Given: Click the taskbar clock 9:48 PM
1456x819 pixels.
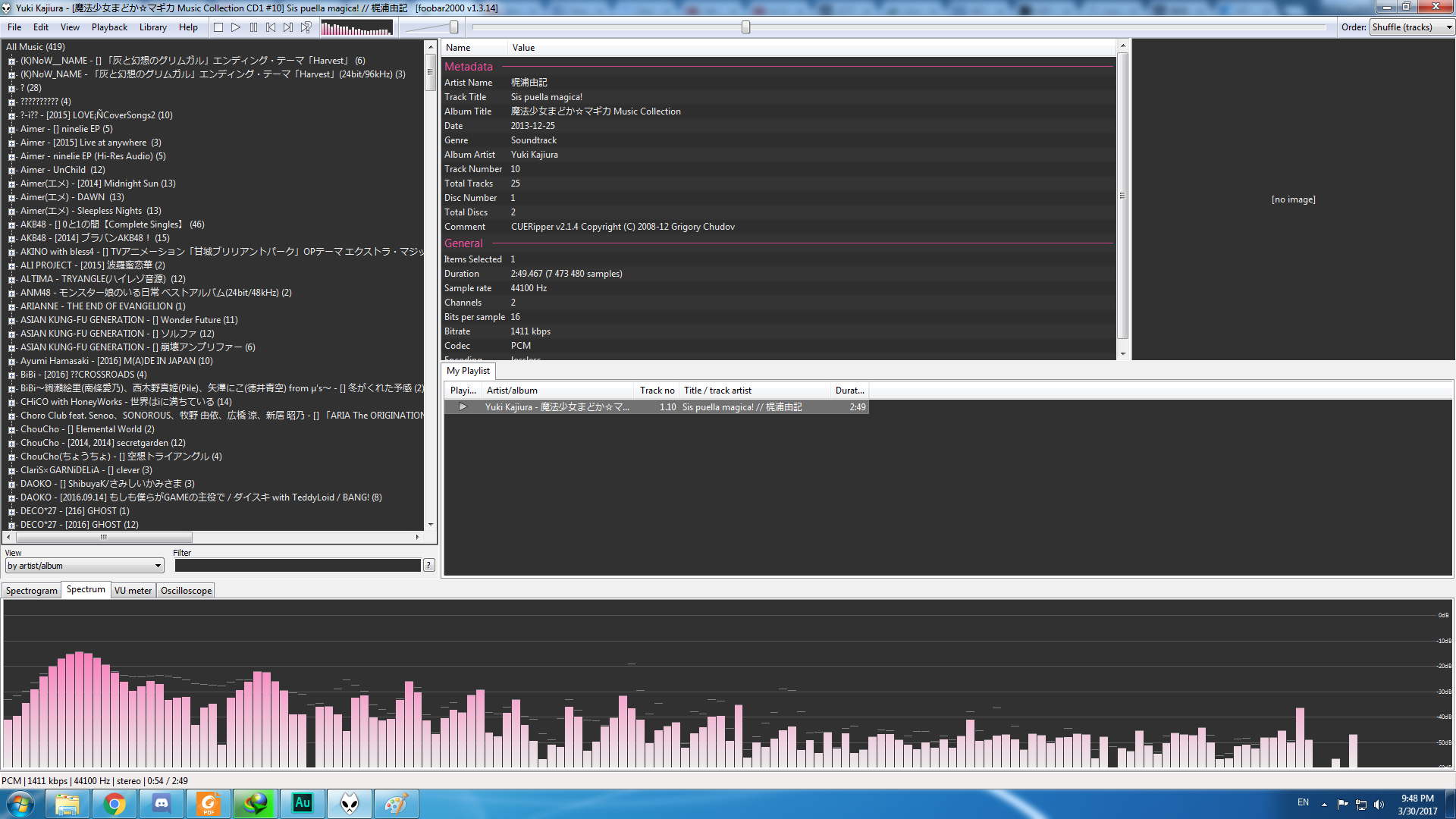Looking at the screenshot, I should (1417, 799).
